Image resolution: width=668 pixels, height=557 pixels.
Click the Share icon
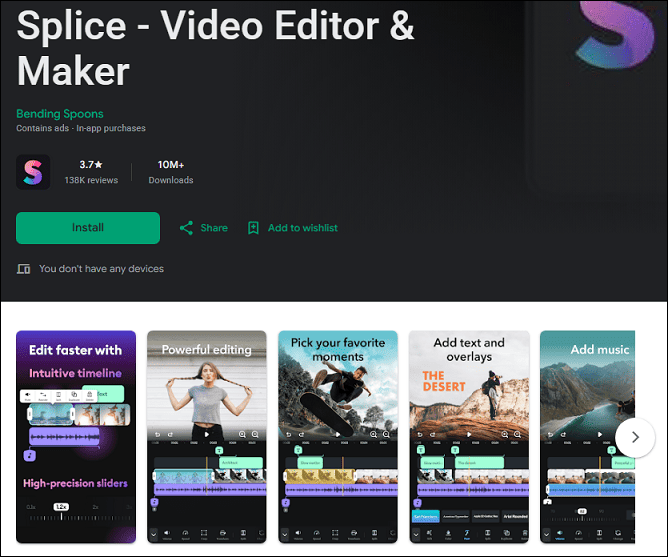point(186,228)
